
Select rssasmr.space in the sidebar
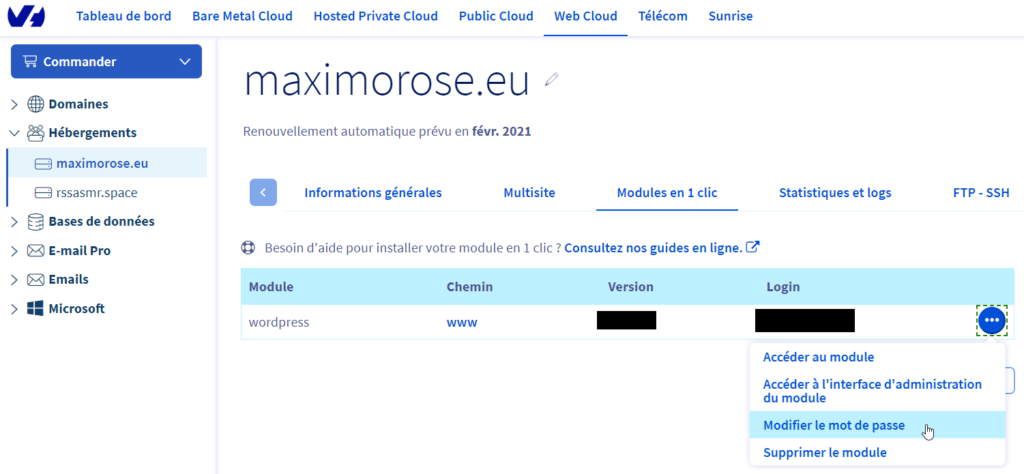pos(97,193)
